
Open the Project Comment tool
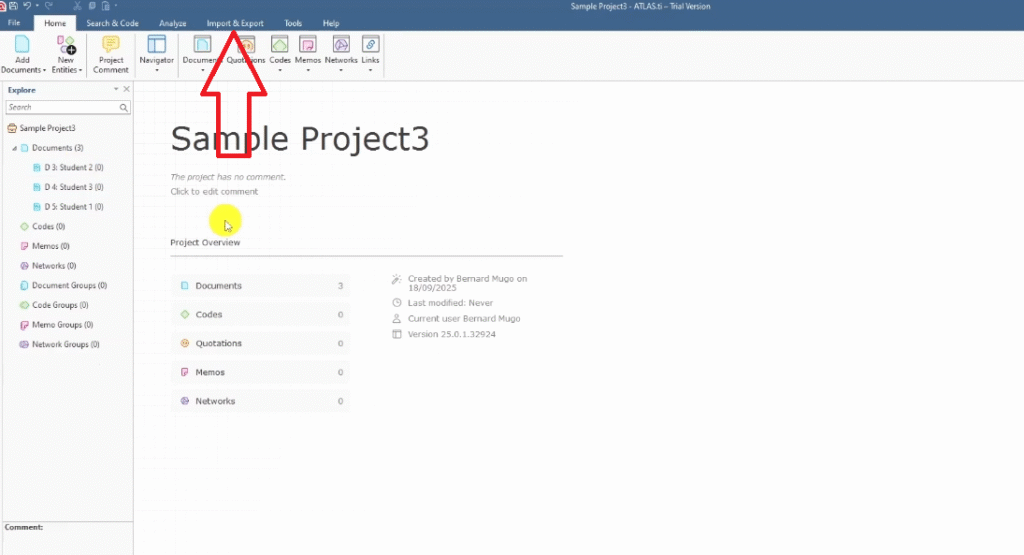[x=111, y=45]
